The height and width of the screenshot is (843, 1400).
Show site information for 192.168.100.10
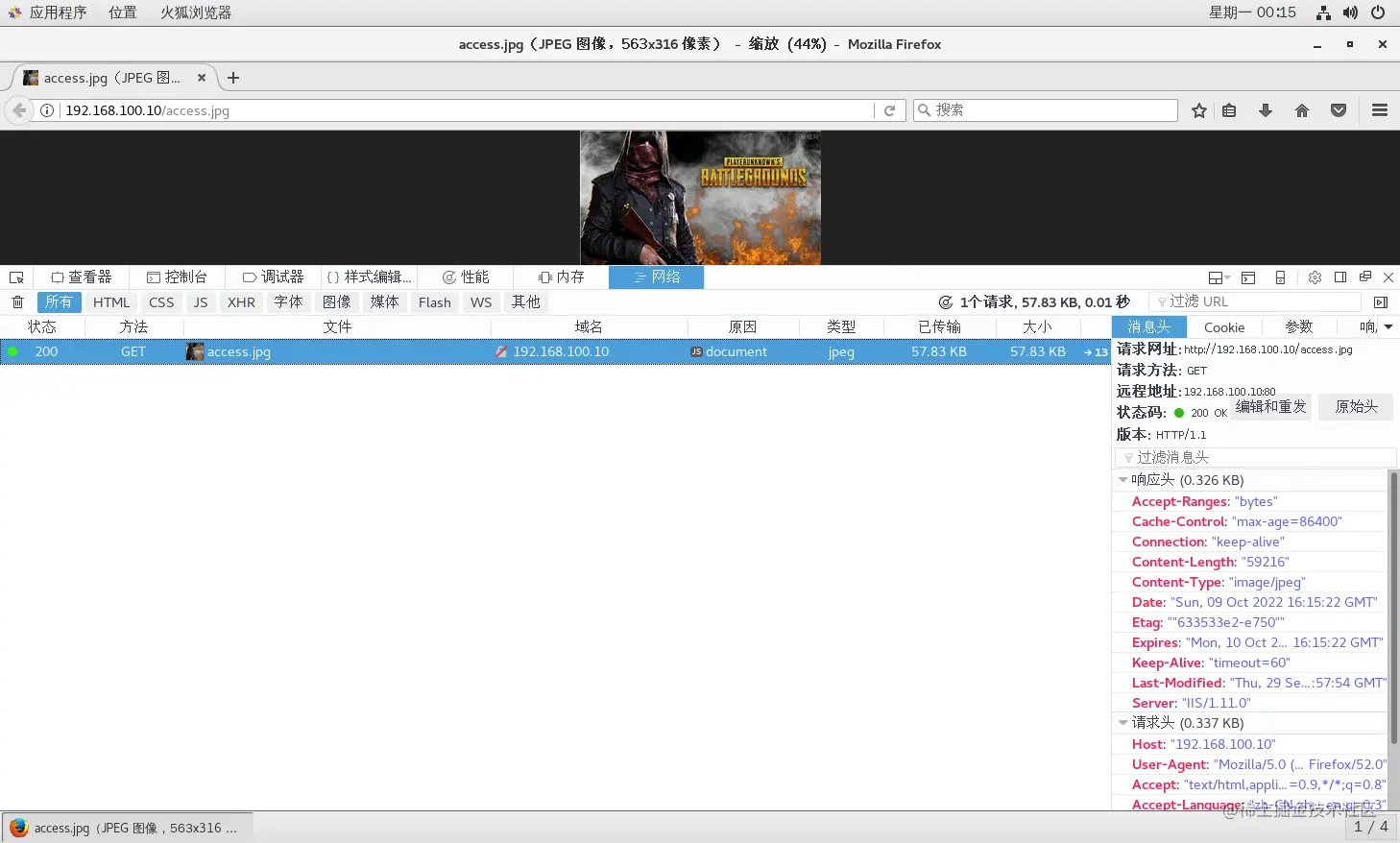click(x=47, y=110)
